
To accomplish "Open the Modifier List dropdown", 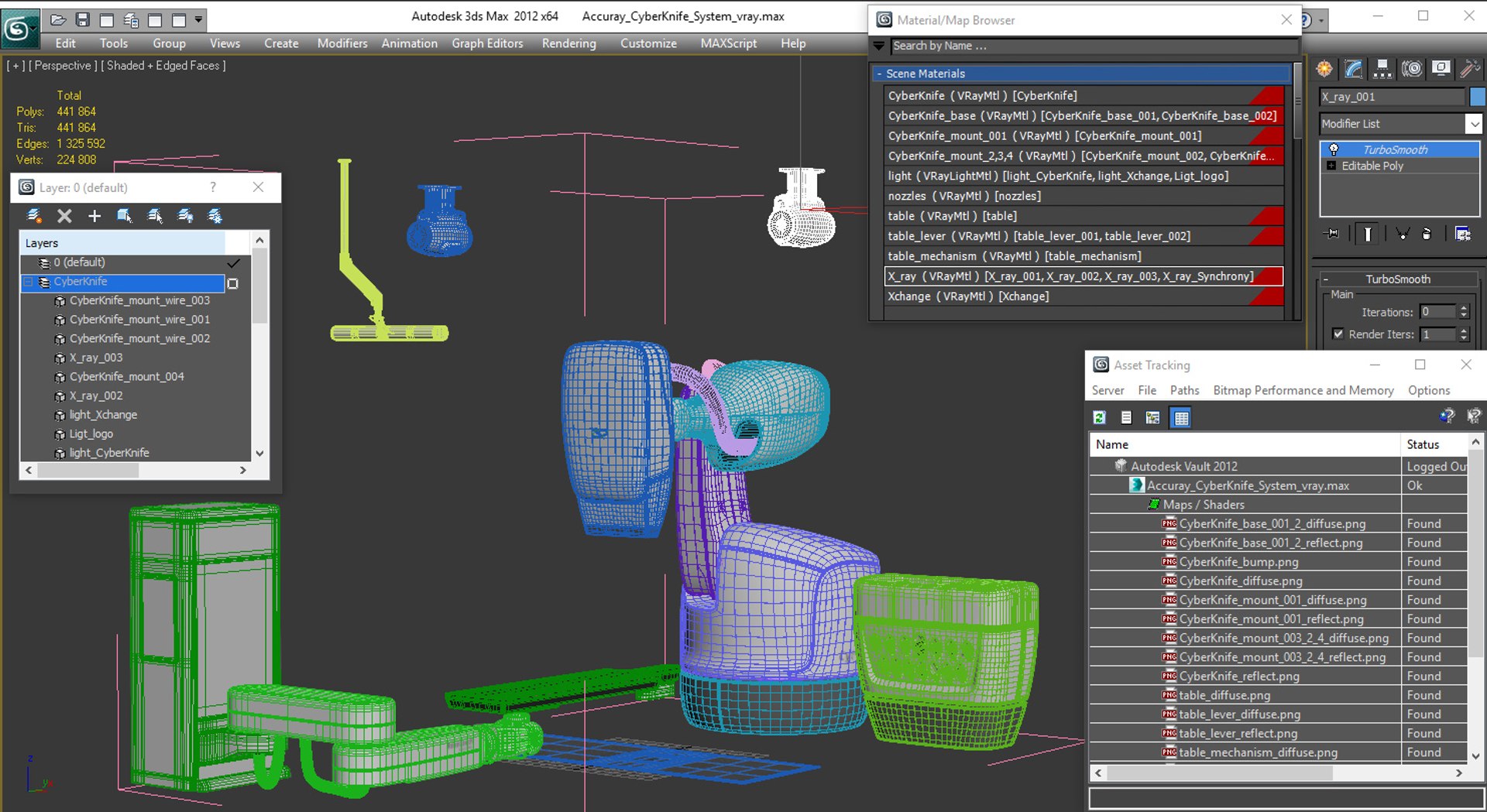I will tap(1473, 124).
